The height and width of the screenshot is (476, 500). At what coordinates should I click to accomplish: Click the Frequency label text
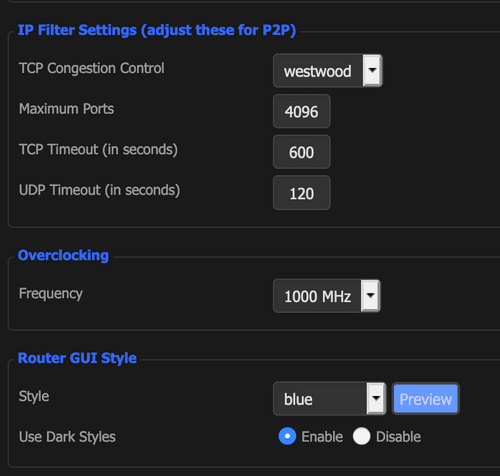(x=51, y=294)
